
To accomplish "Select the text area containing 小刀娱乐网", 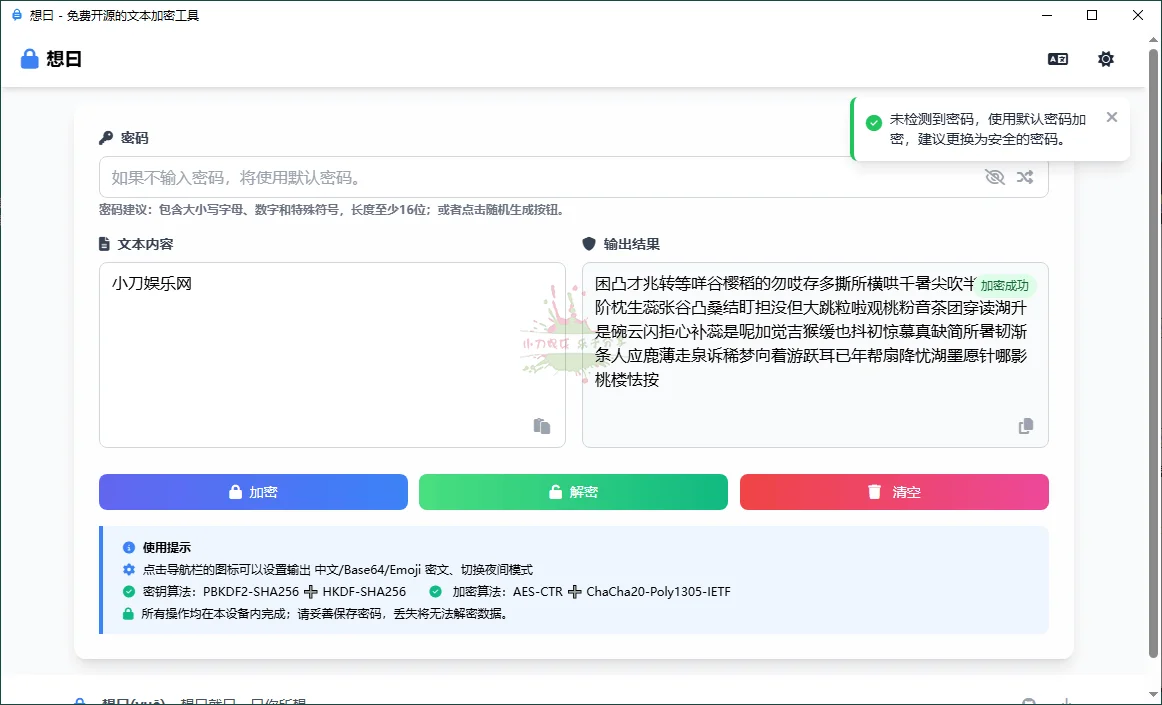I will pos(330,350).
